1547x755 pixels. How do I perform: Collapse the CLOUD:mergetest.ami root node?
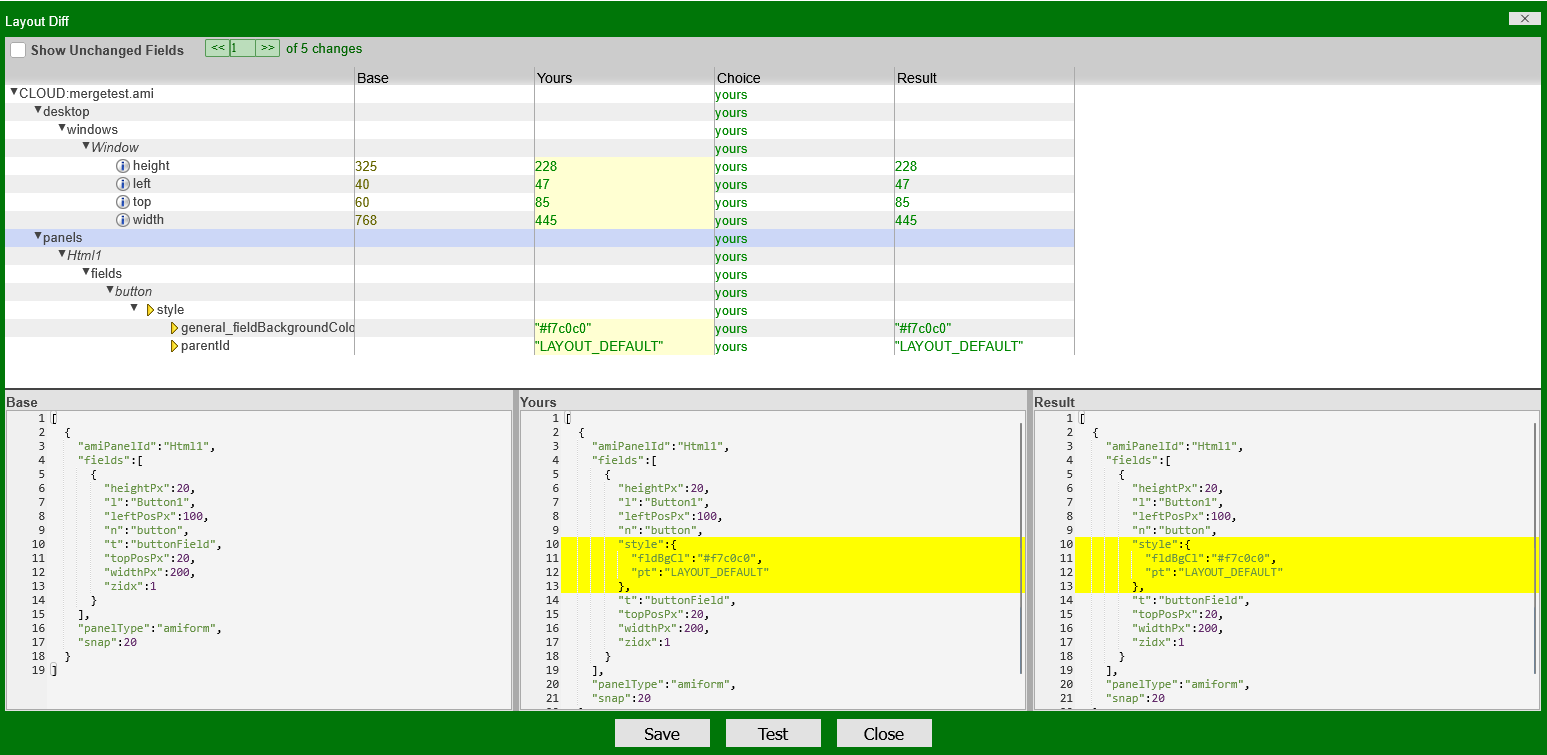[x=13, y=92]
